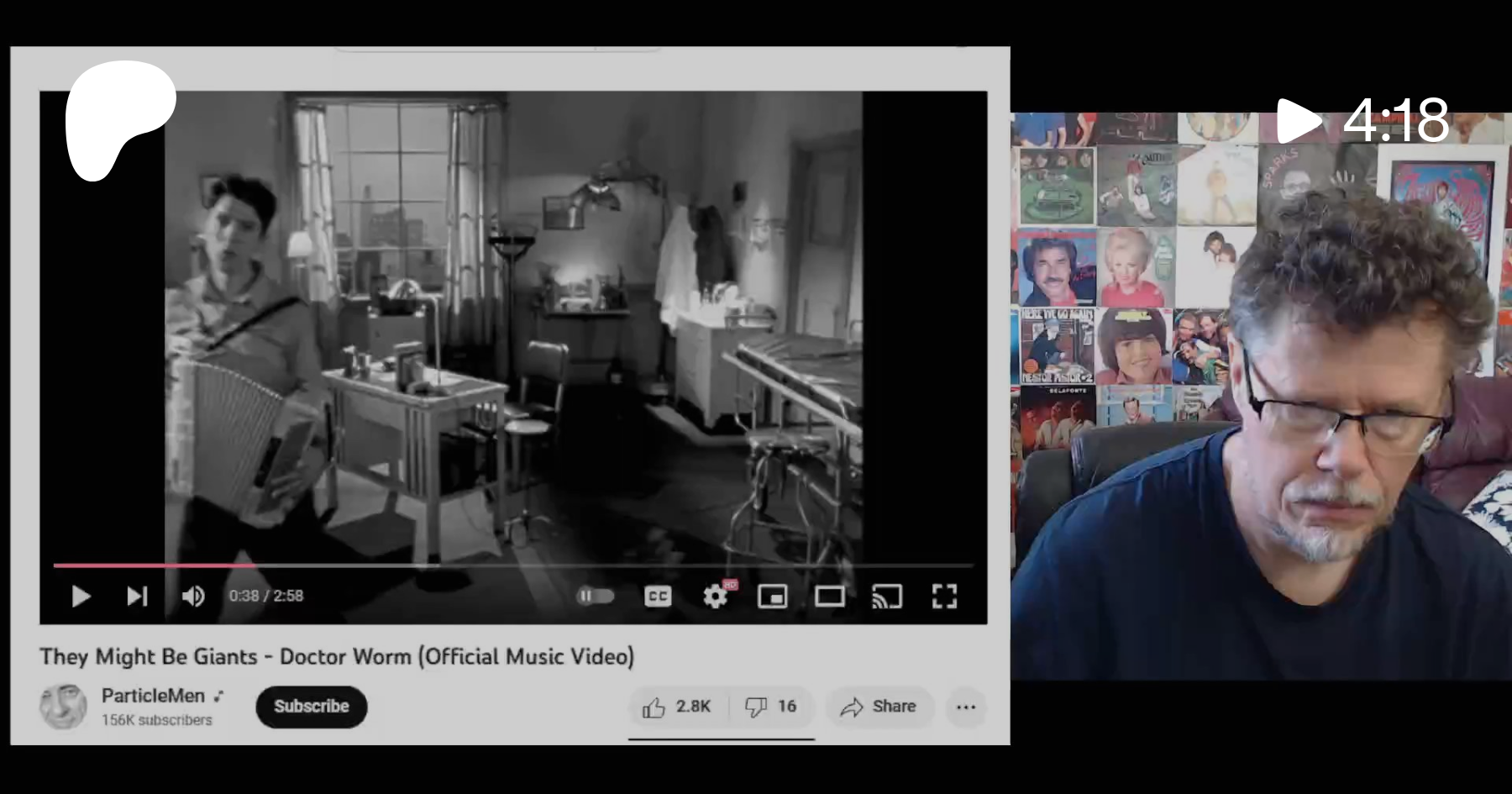1512x794 pixels.
Task: Skip to next video with Next button
Action: 137,597
